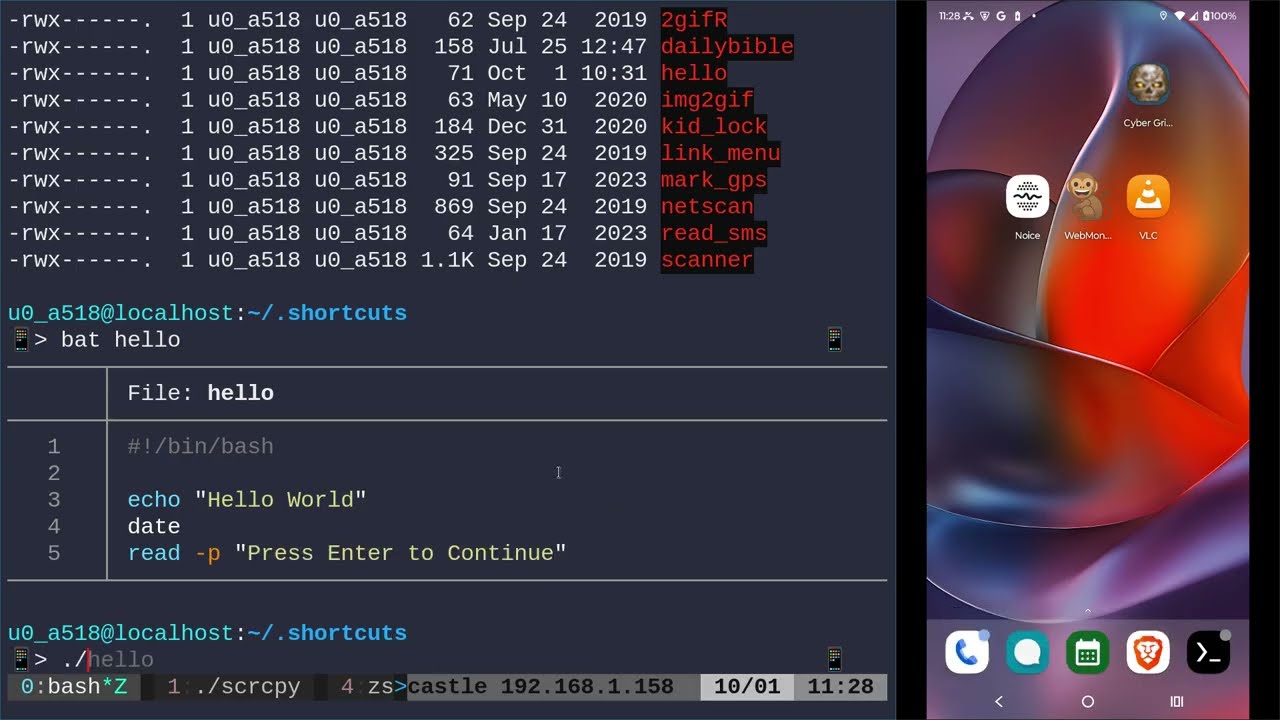Click the 1.1K size of scanner
The width and height of the screenshot is (1280, 720).
pos(447,260)
